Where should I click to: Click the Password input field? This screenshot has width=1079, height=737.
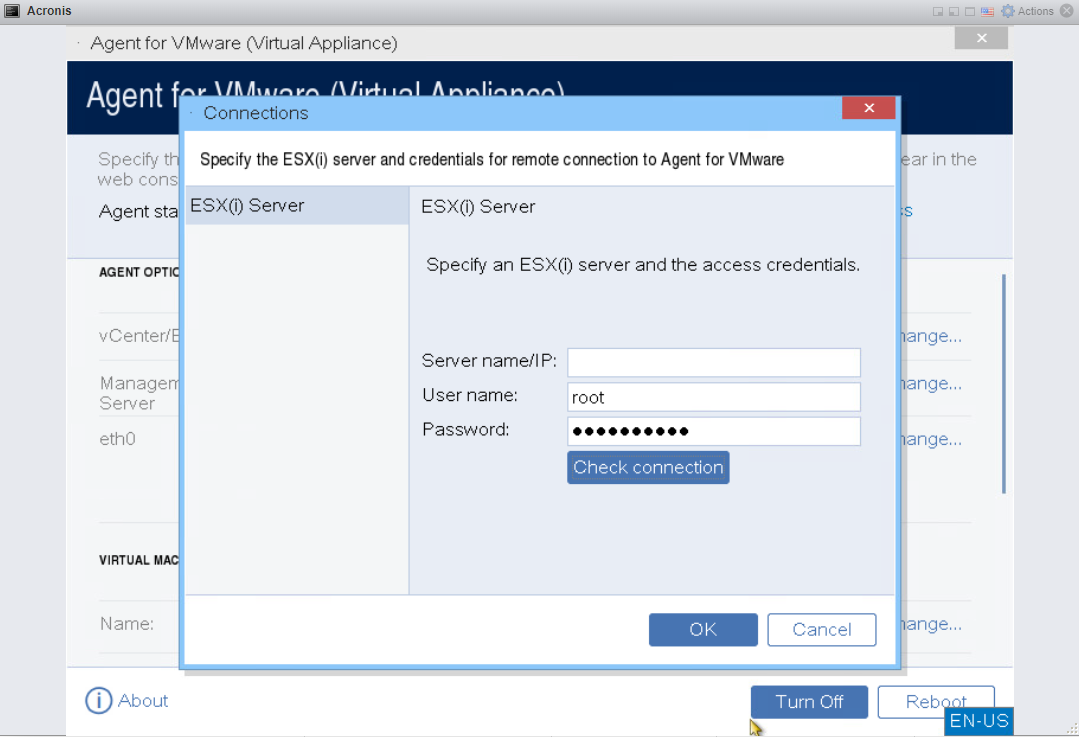click(x=714, y=431)
